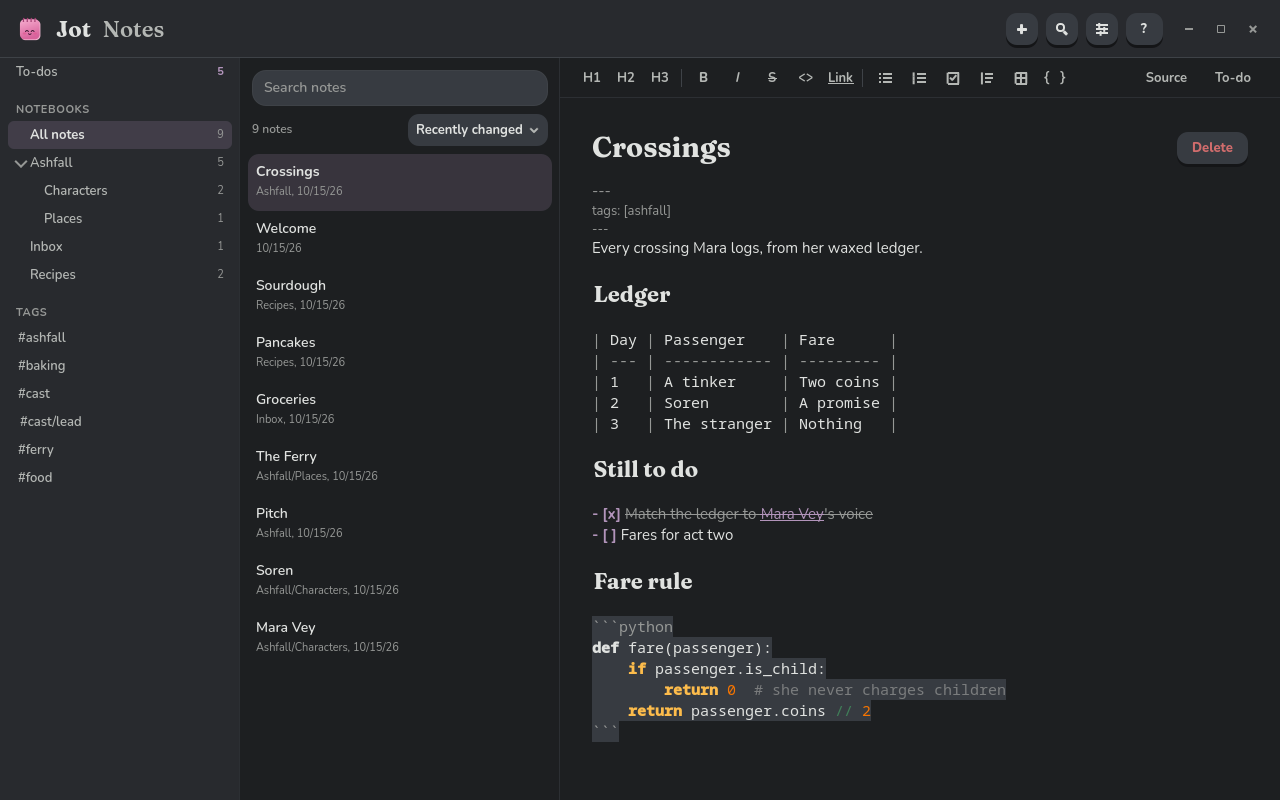Viewport: 1280px width, 800px height.
Task: Open the Groceries note
Action: (400, 408)
